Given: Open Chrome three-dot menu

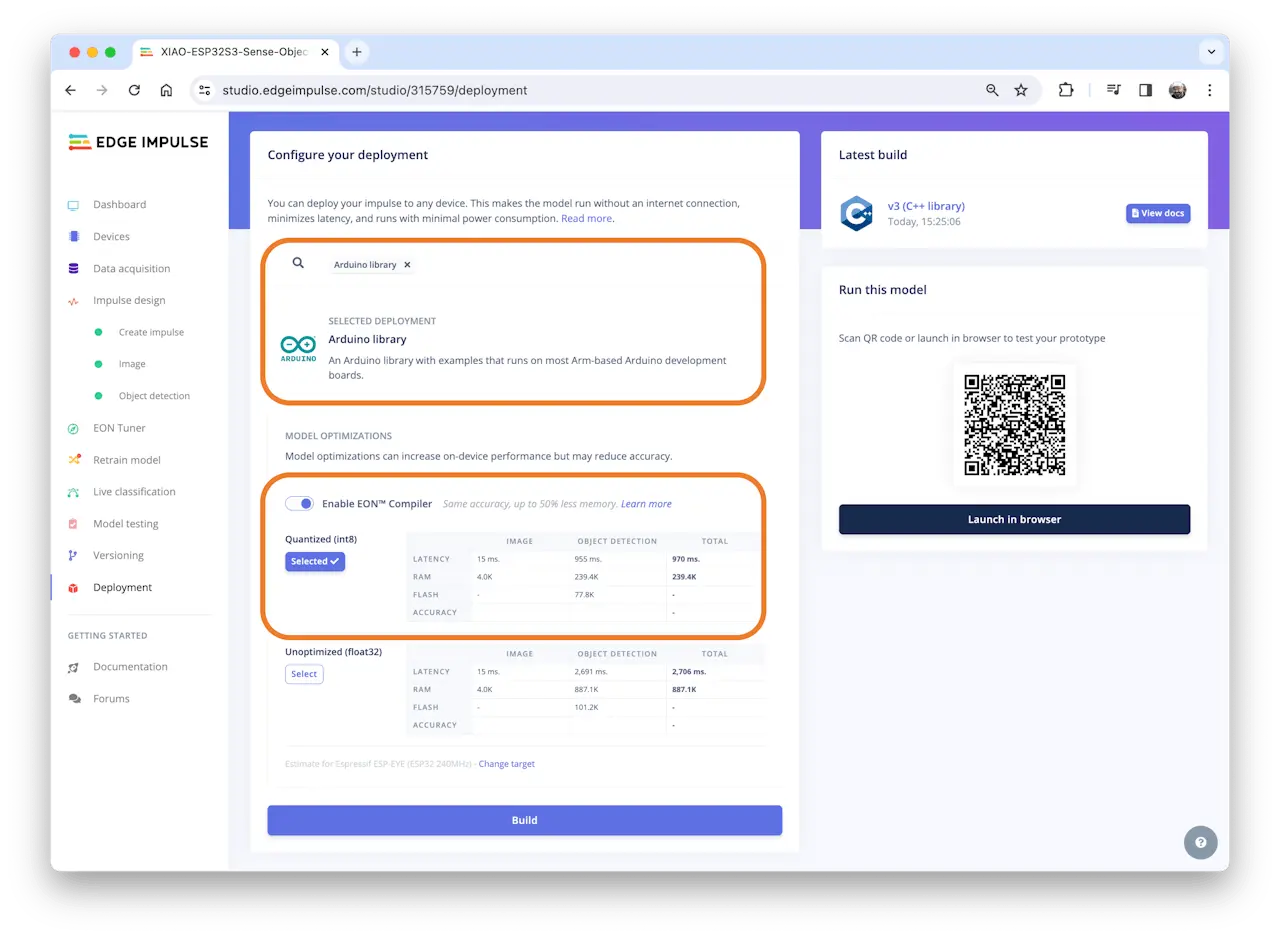Looking at the screenshot, I should pyautogui.click(x=1209, y=90).
